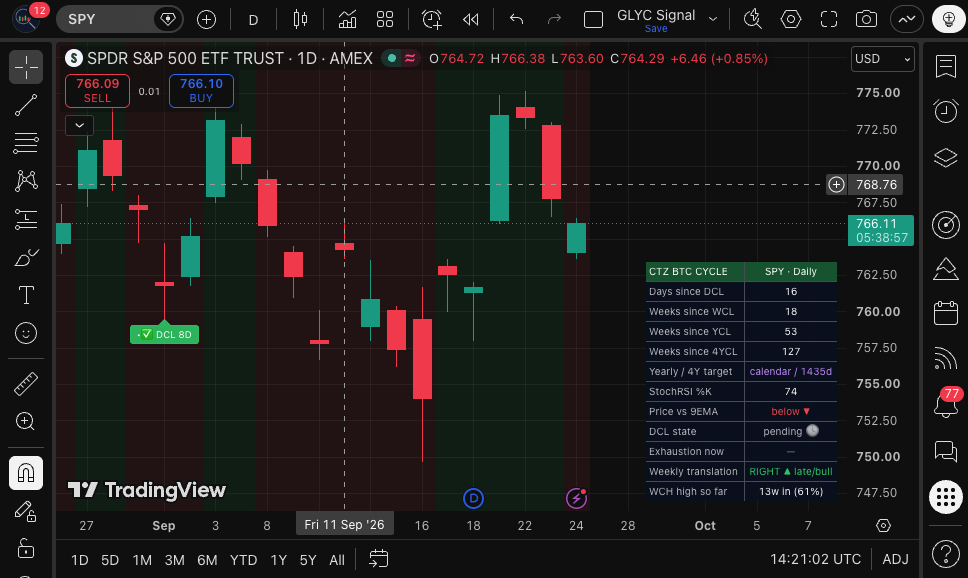Viewport: 968px width, 578px height.
Task: Enter fullscreen mode
Action: coord(828,20)
